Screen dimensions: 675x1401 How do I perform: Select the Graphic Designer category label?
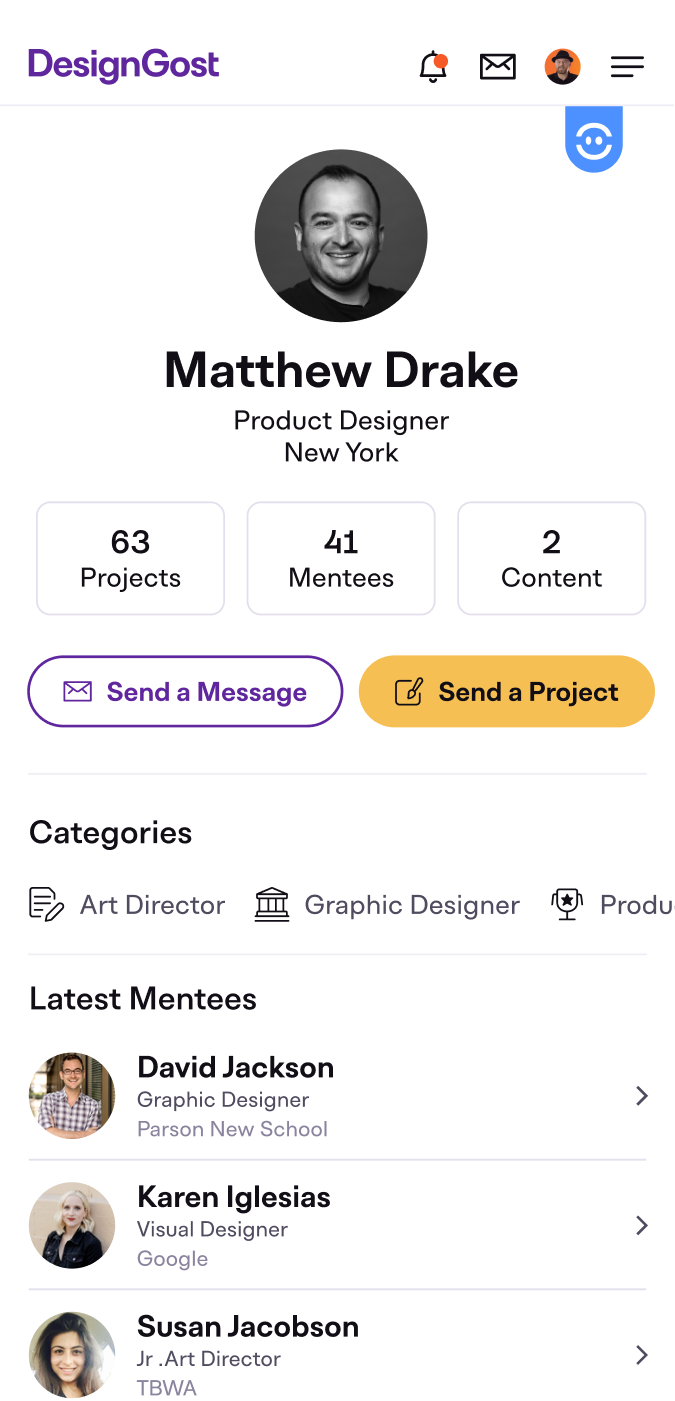point(412,905)
